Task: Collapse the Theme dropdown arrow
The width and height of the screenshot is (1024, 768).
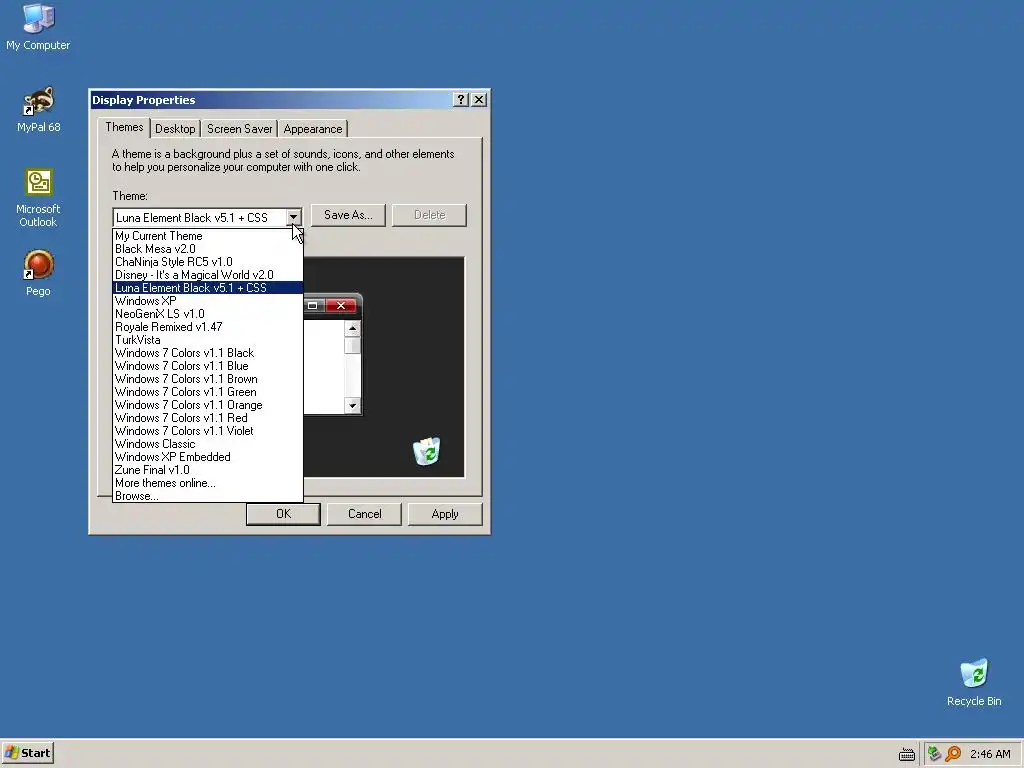Action: click(x=293, y=217)
